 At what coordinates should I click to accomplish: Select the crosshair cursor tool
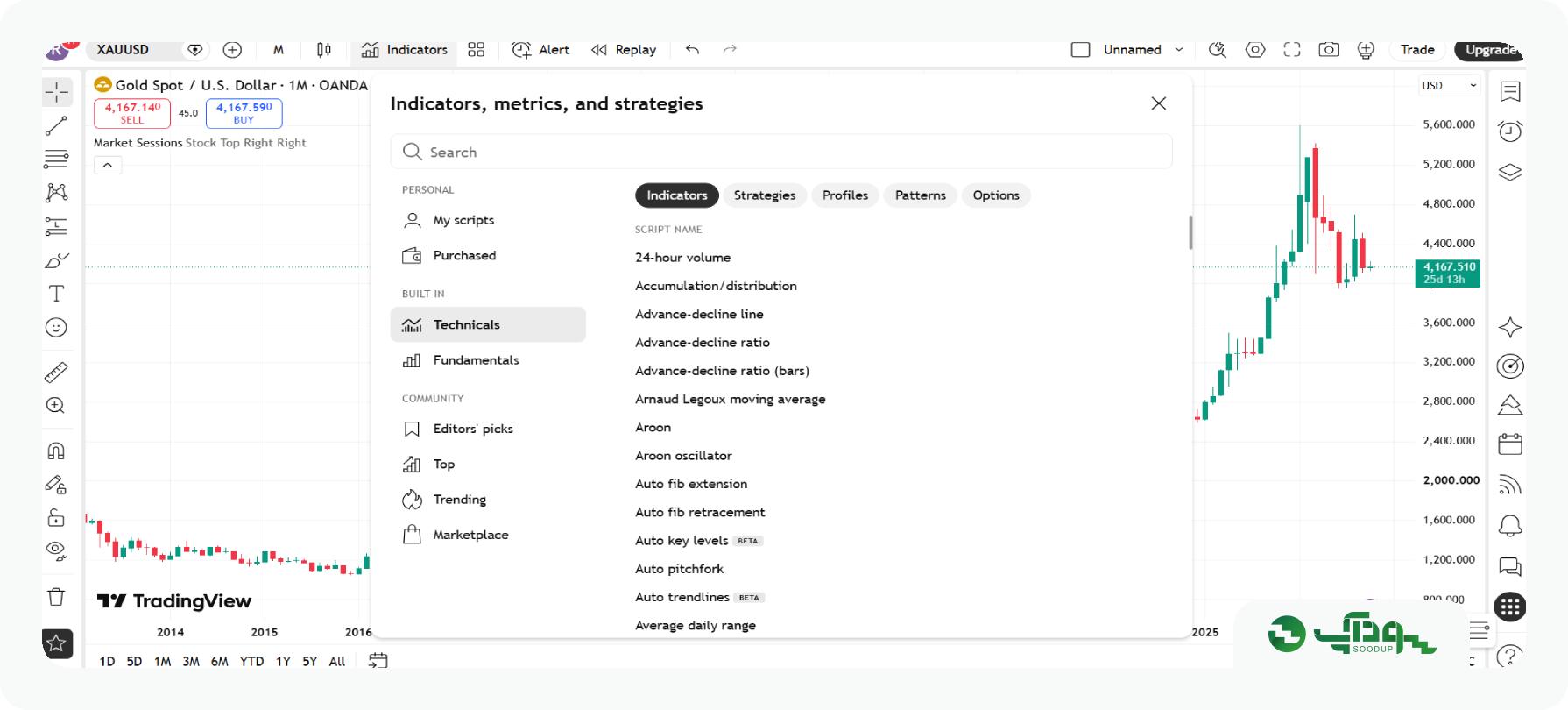[x=57, y=92]
